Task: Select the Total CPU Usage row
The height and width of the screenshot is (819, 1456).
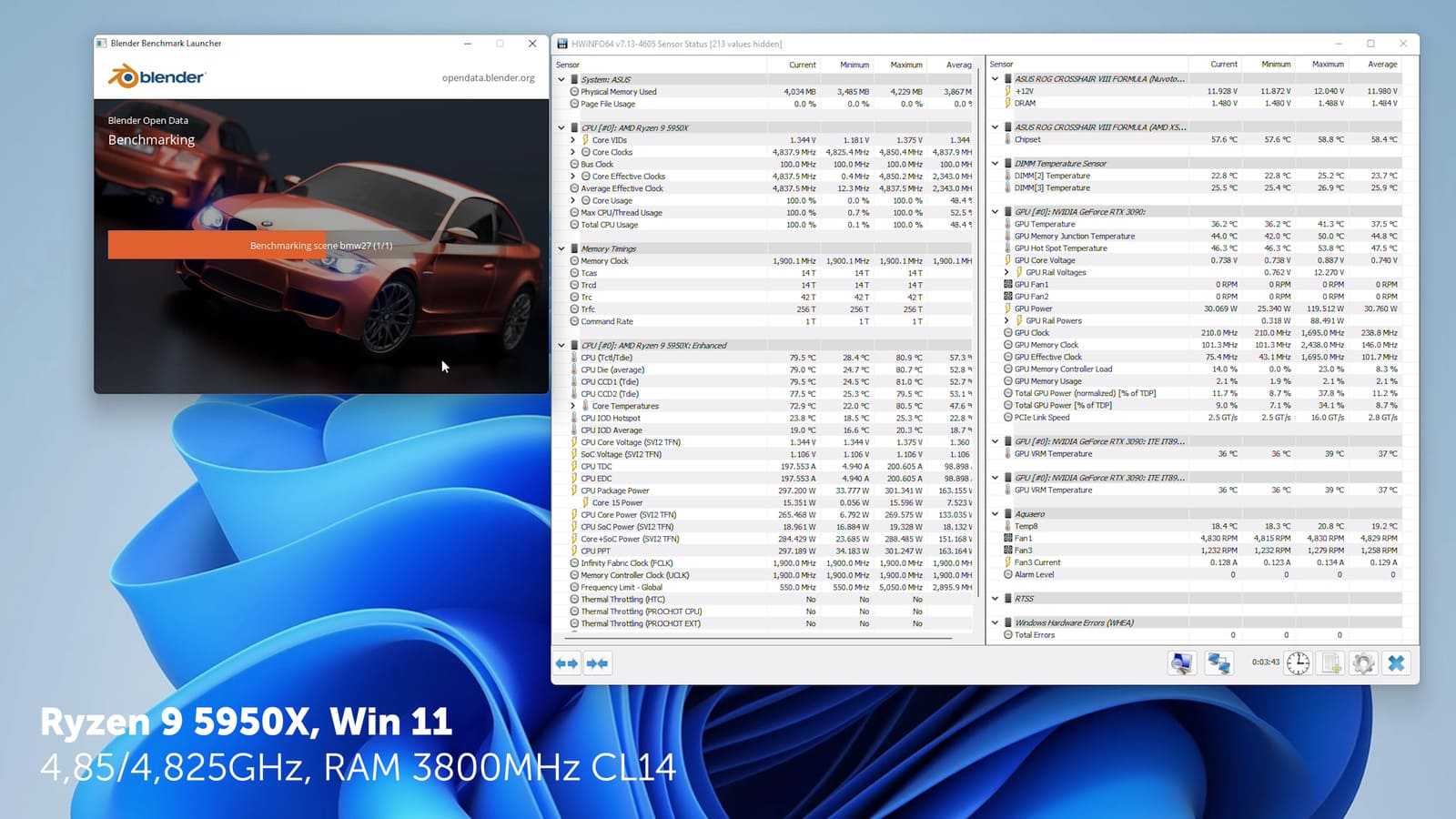Action: 609,225
